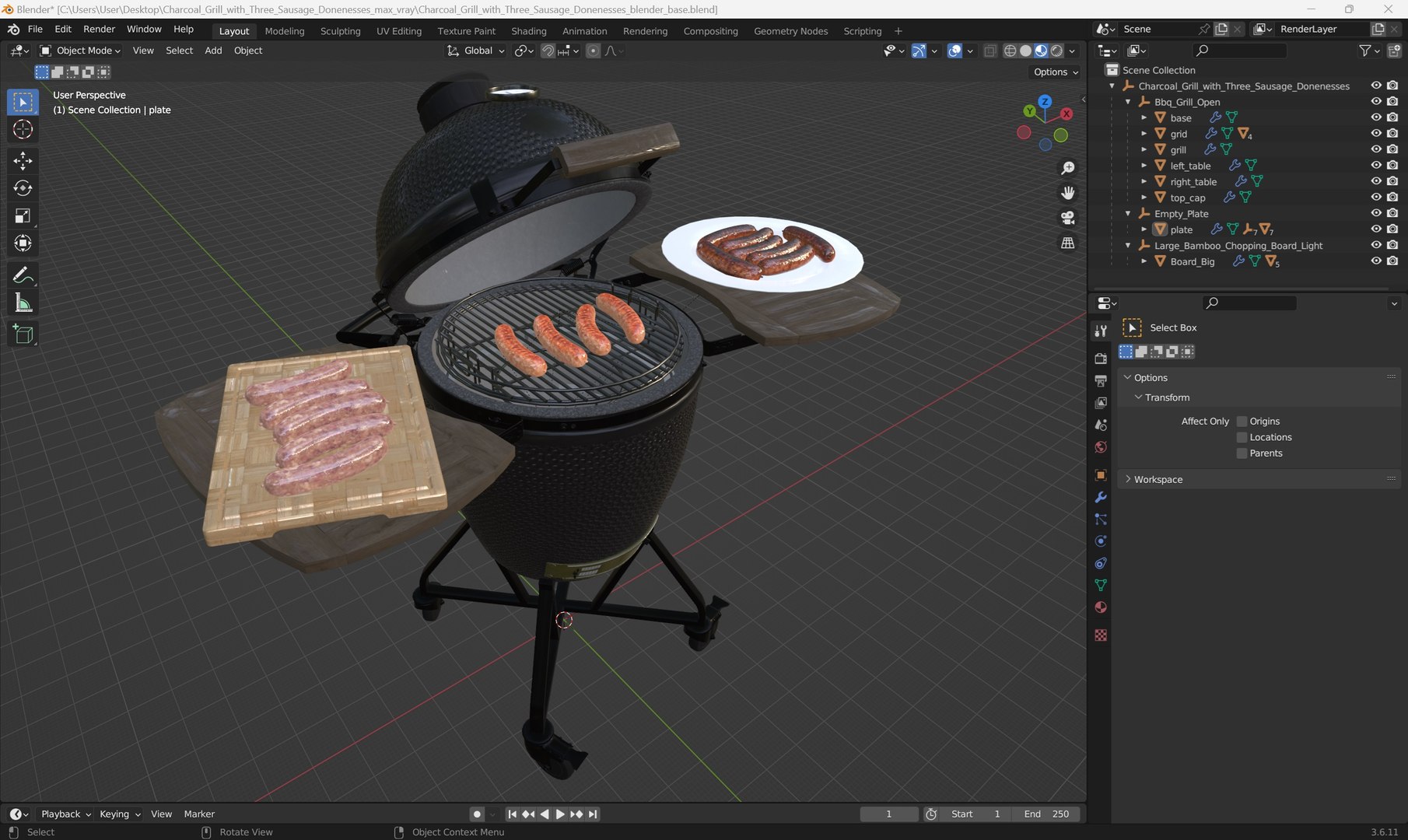
Task: Open the Material properties tab icon
Action: click(x=1101, y=607)
